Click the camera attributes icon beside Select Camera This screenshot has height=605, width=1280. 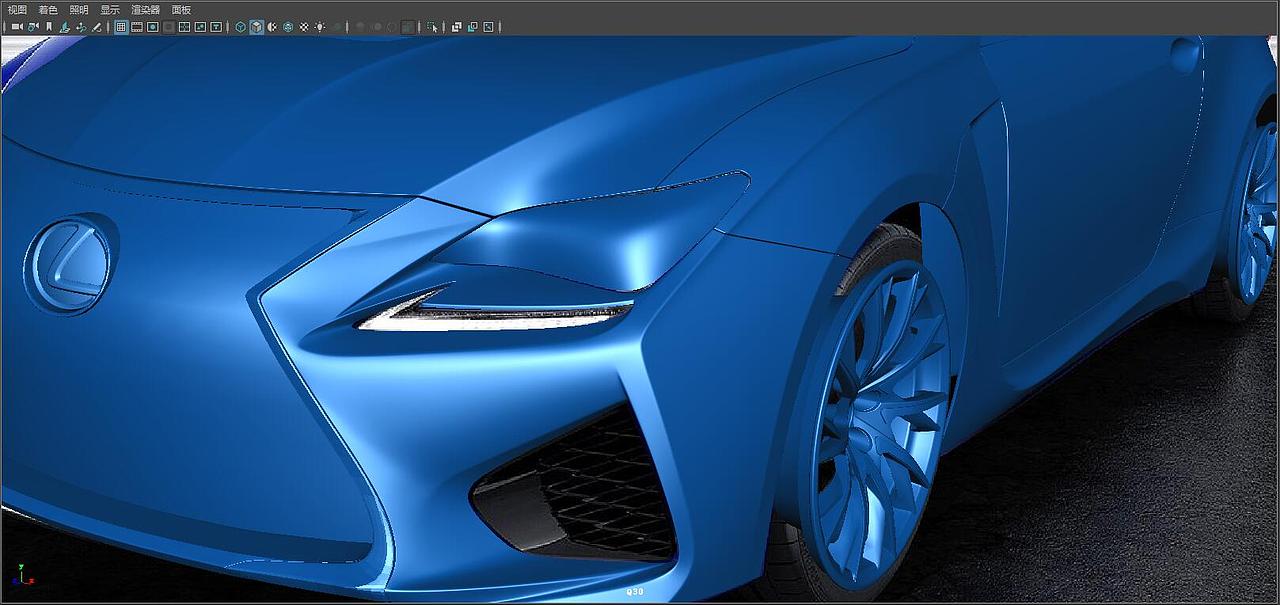(33, 27)
